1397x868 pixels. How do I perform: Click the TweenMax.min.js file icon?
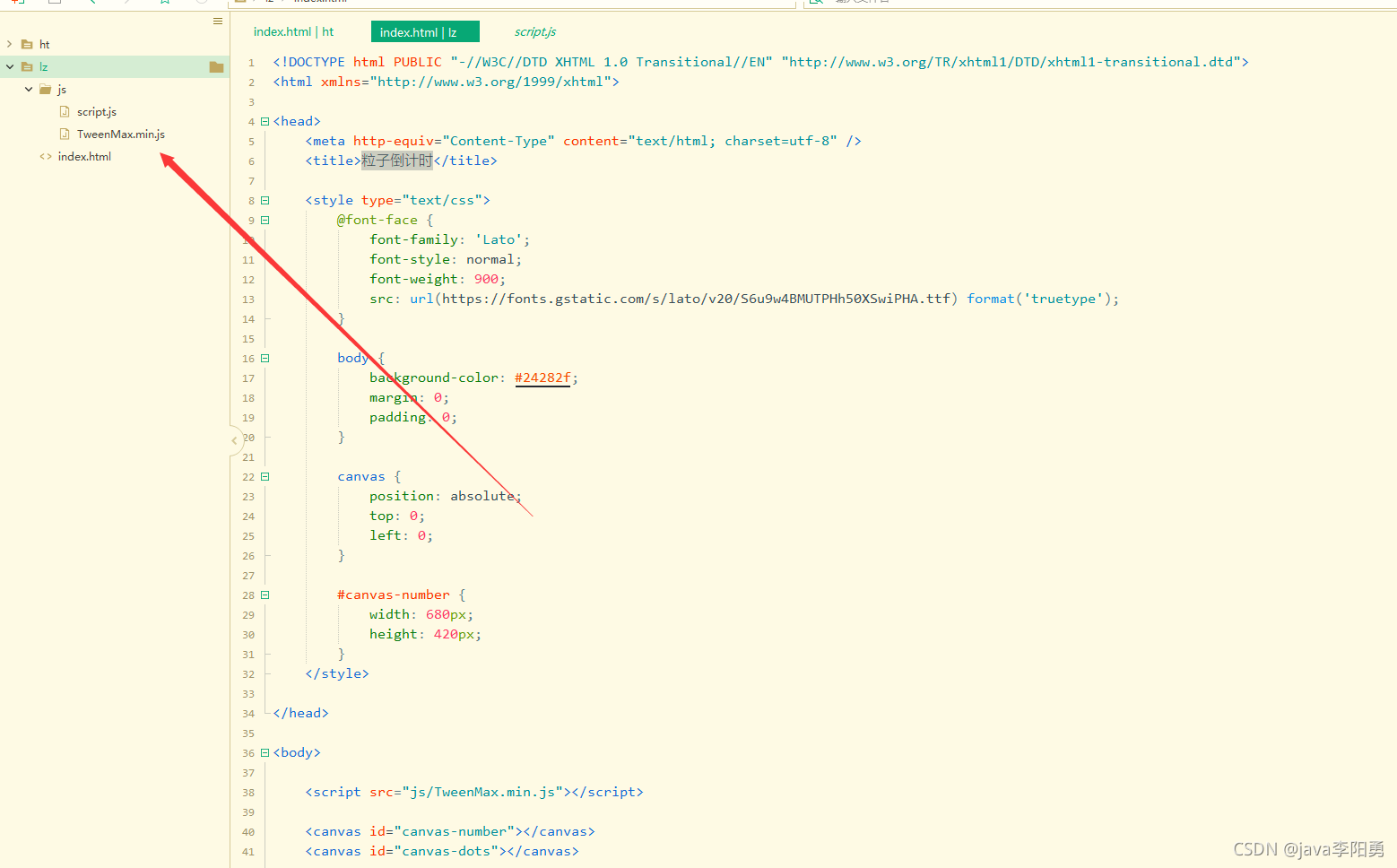(65, 134)
